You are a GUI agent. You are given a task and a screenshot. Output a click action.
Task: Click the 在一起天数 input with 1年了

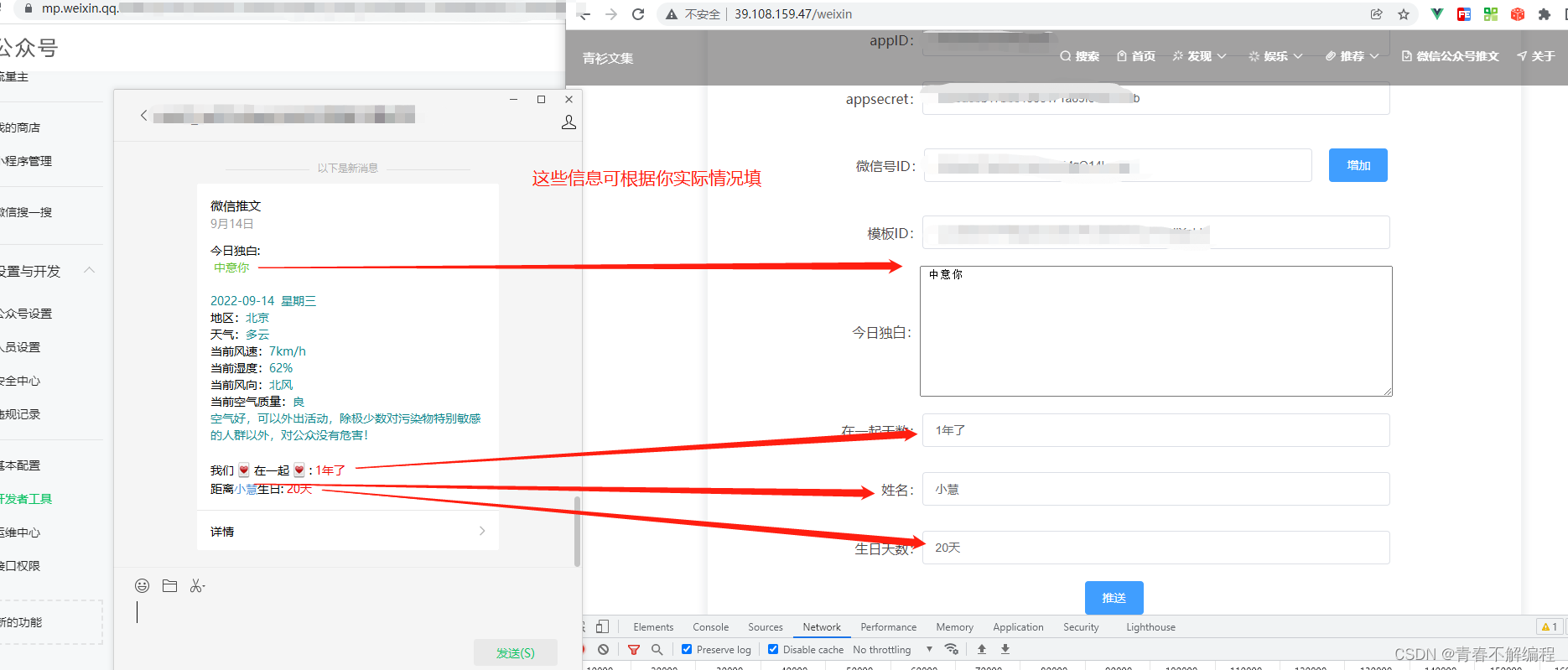pos(1155,430)
